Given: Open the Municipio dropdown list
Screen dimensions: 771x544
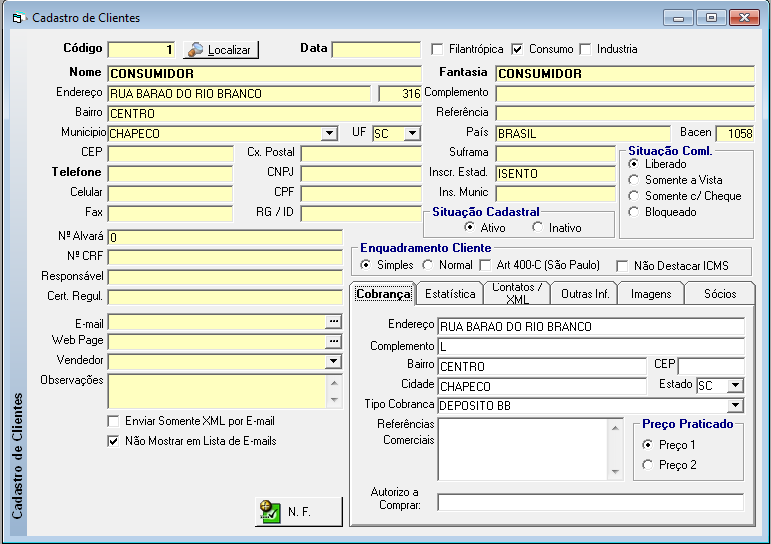Looking at the screenshot, I should 330,133.
